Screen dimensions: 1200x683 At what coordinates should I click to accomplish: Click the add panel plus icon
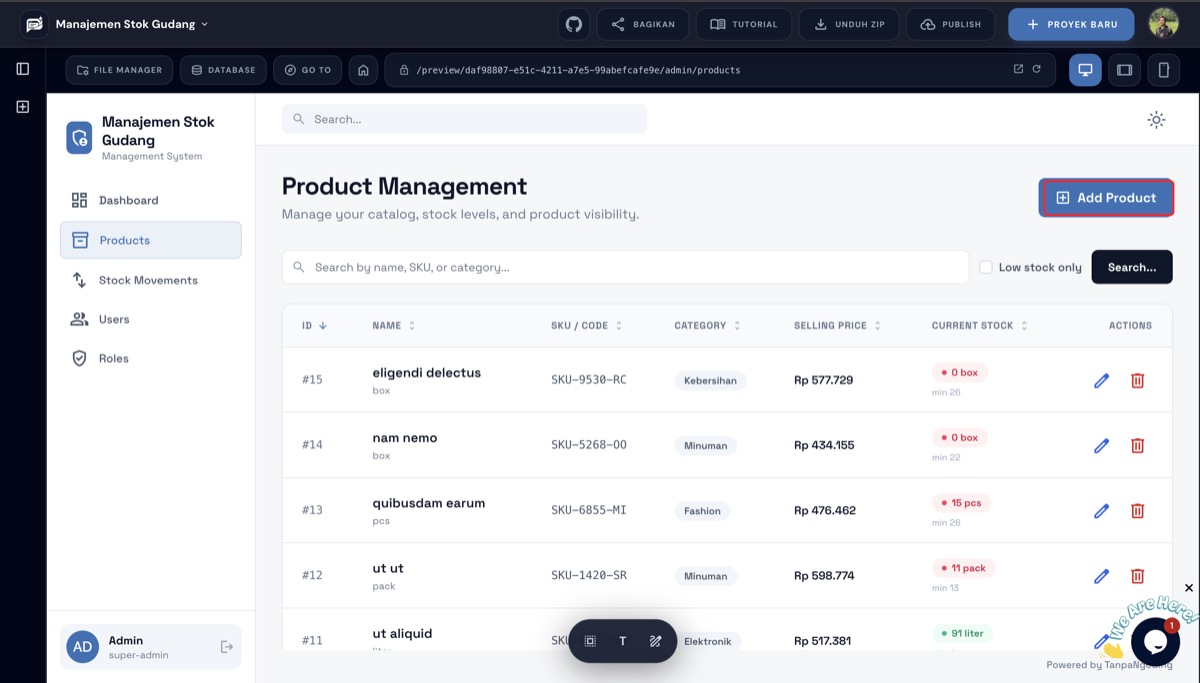click(23, 106)
